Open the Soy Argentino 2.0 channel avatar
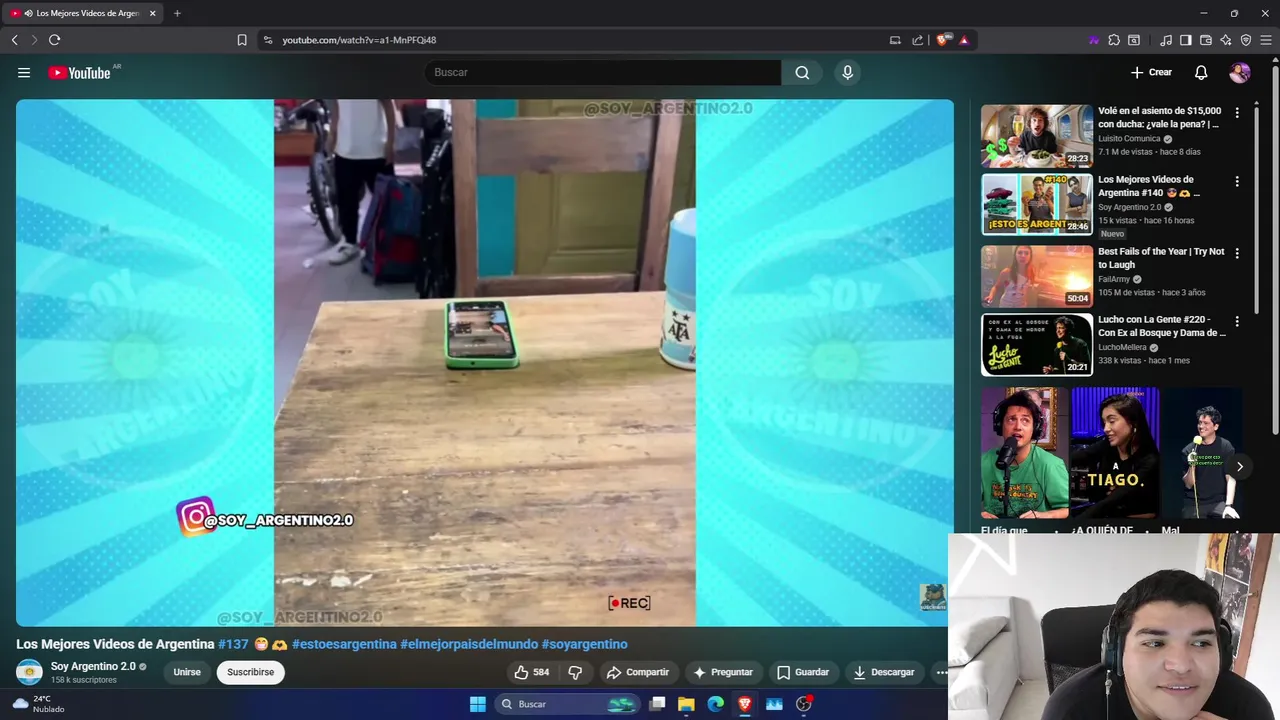This screenshot has width=1280, height=720. pyautogui.click(x=29, y=672)
